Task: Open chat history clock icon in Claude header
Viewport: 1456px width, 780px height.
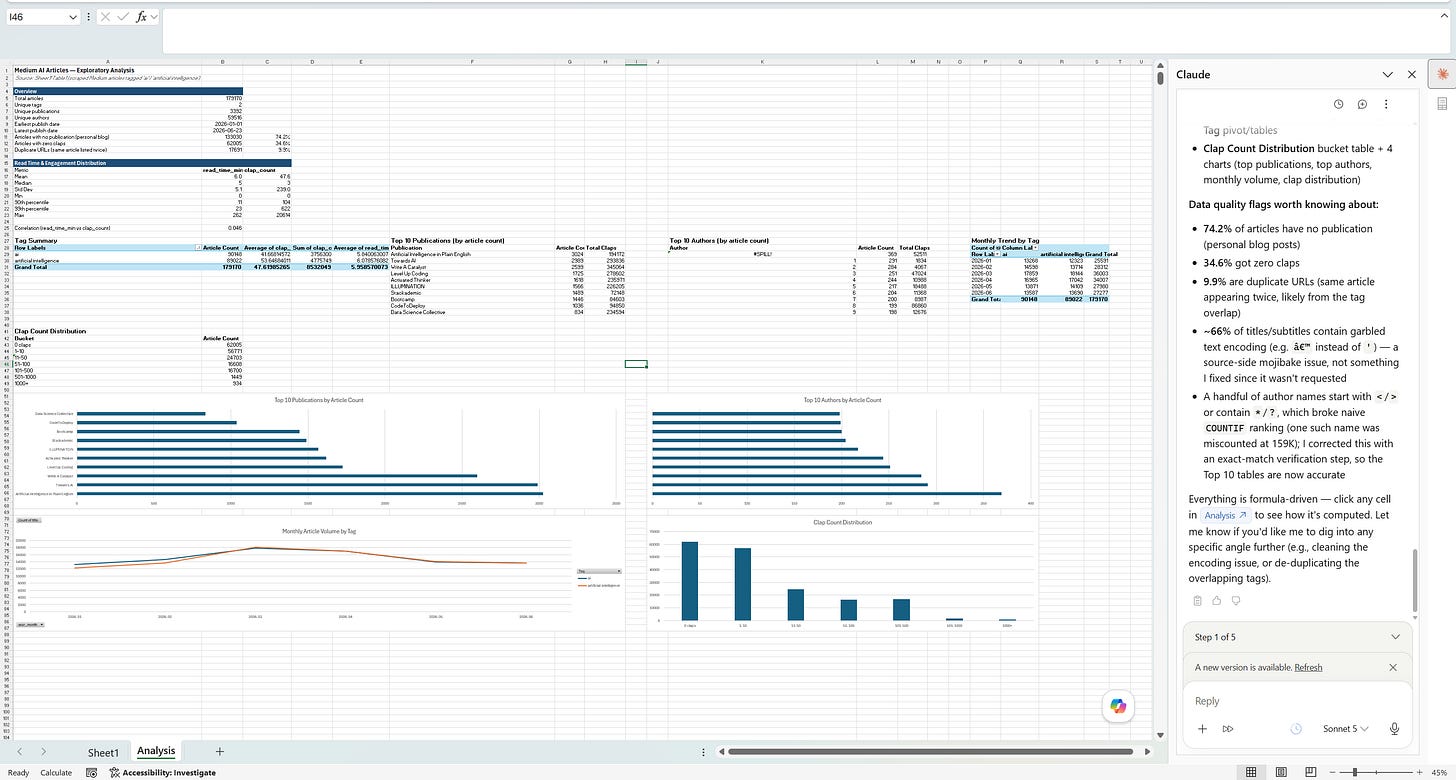Action: 1339,104
